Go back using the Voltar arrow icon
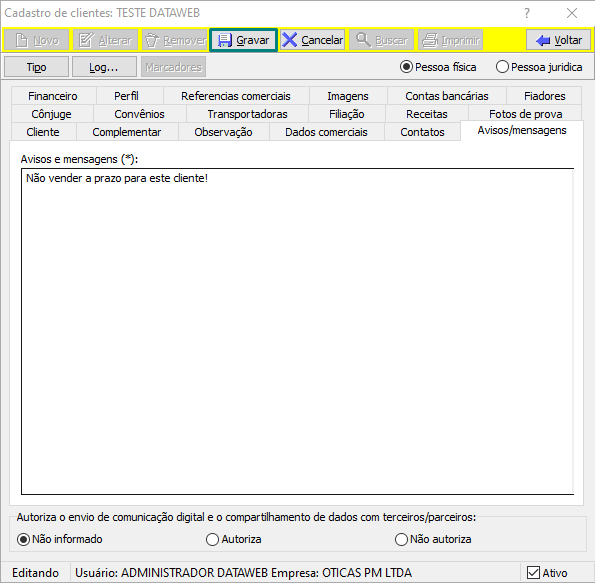595x583 pixels. [543, 40]
